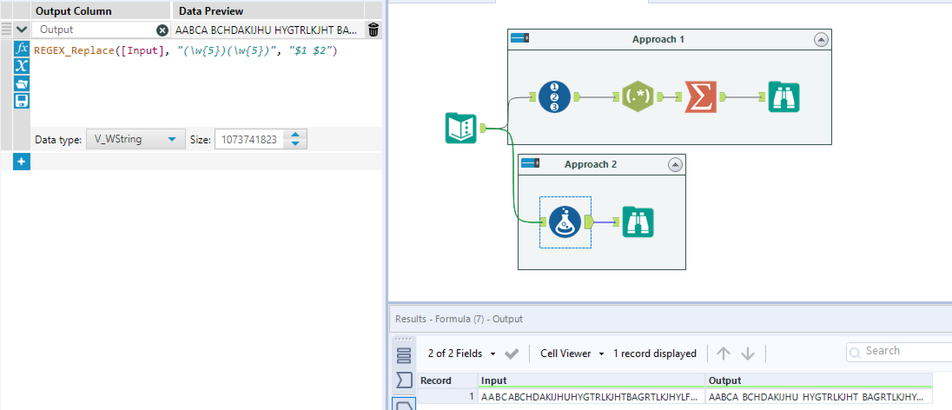Screen dimensions: 952x410
Task: Click the Approach 2 container icon
Action: tap(531, 163)
